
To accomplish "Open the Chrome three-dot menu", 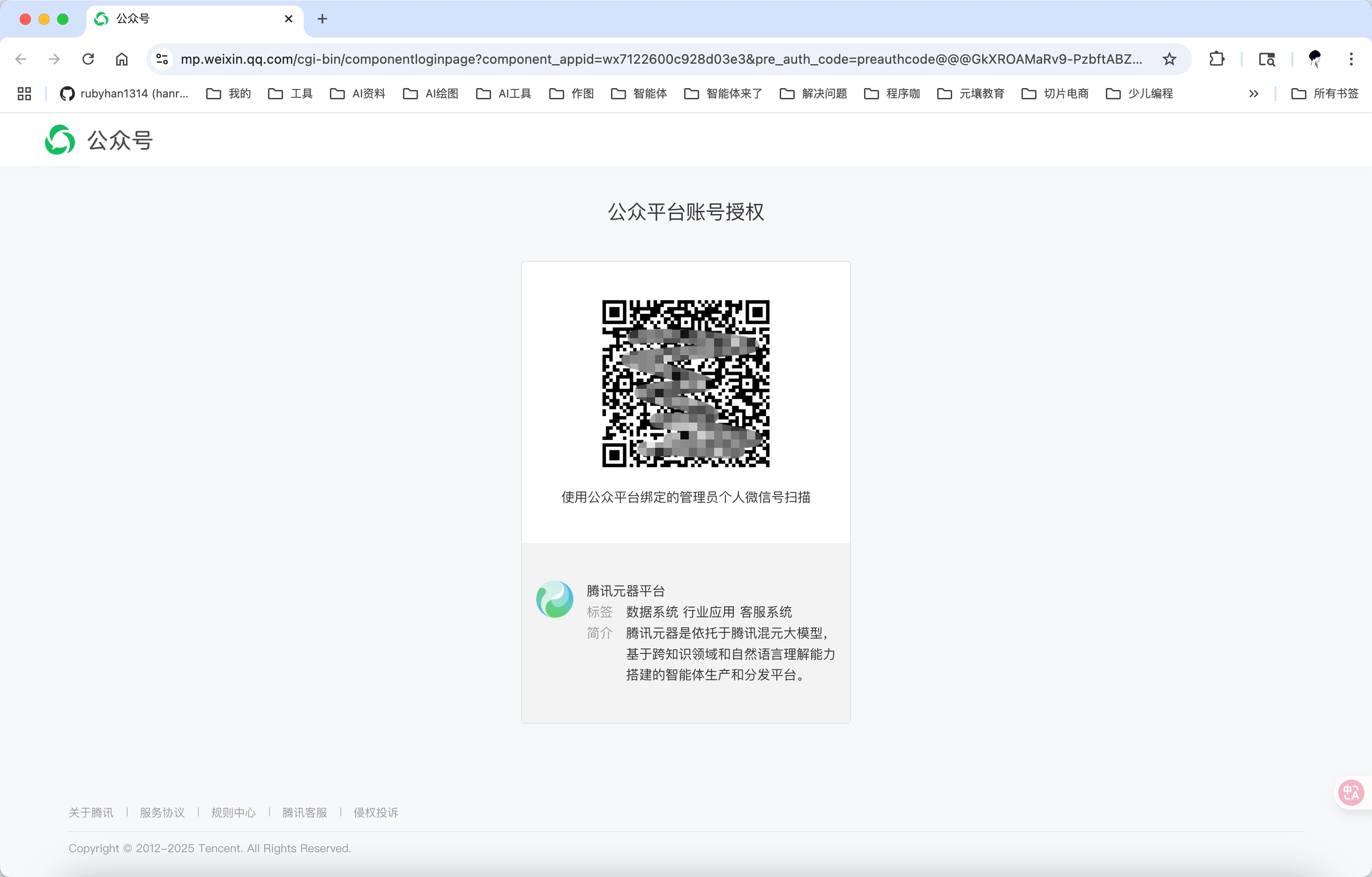I will [1351, 59].
